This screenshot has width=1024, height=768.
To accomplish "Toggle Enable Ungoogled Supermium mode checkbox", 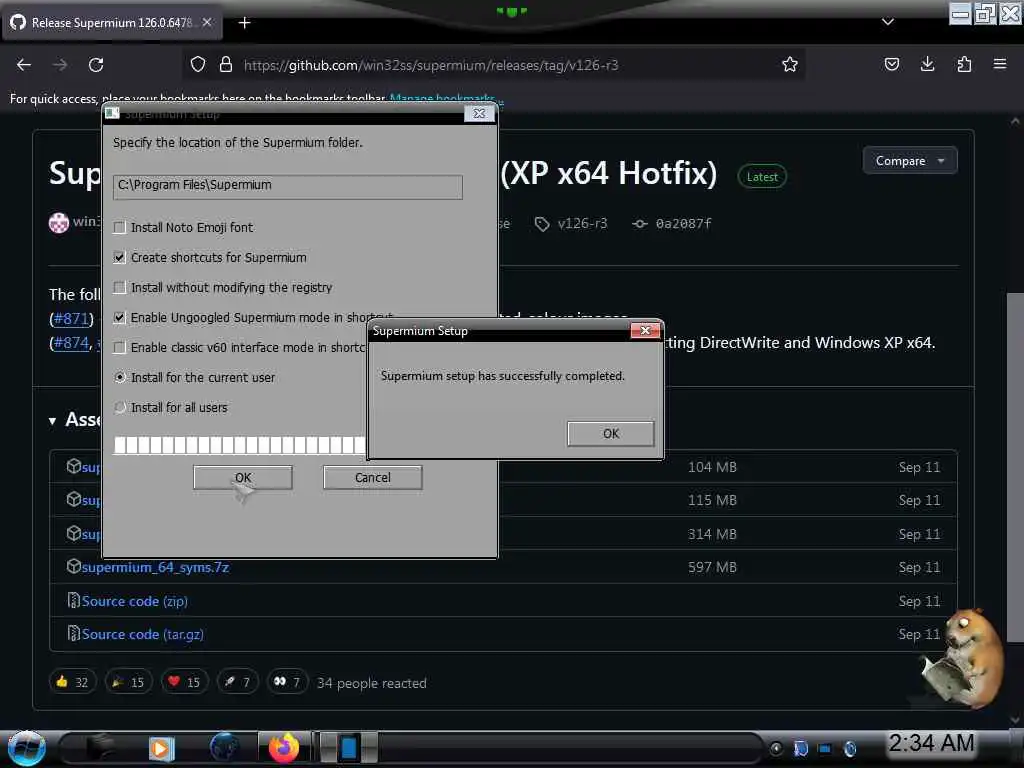I will click(x=120, y=317).
